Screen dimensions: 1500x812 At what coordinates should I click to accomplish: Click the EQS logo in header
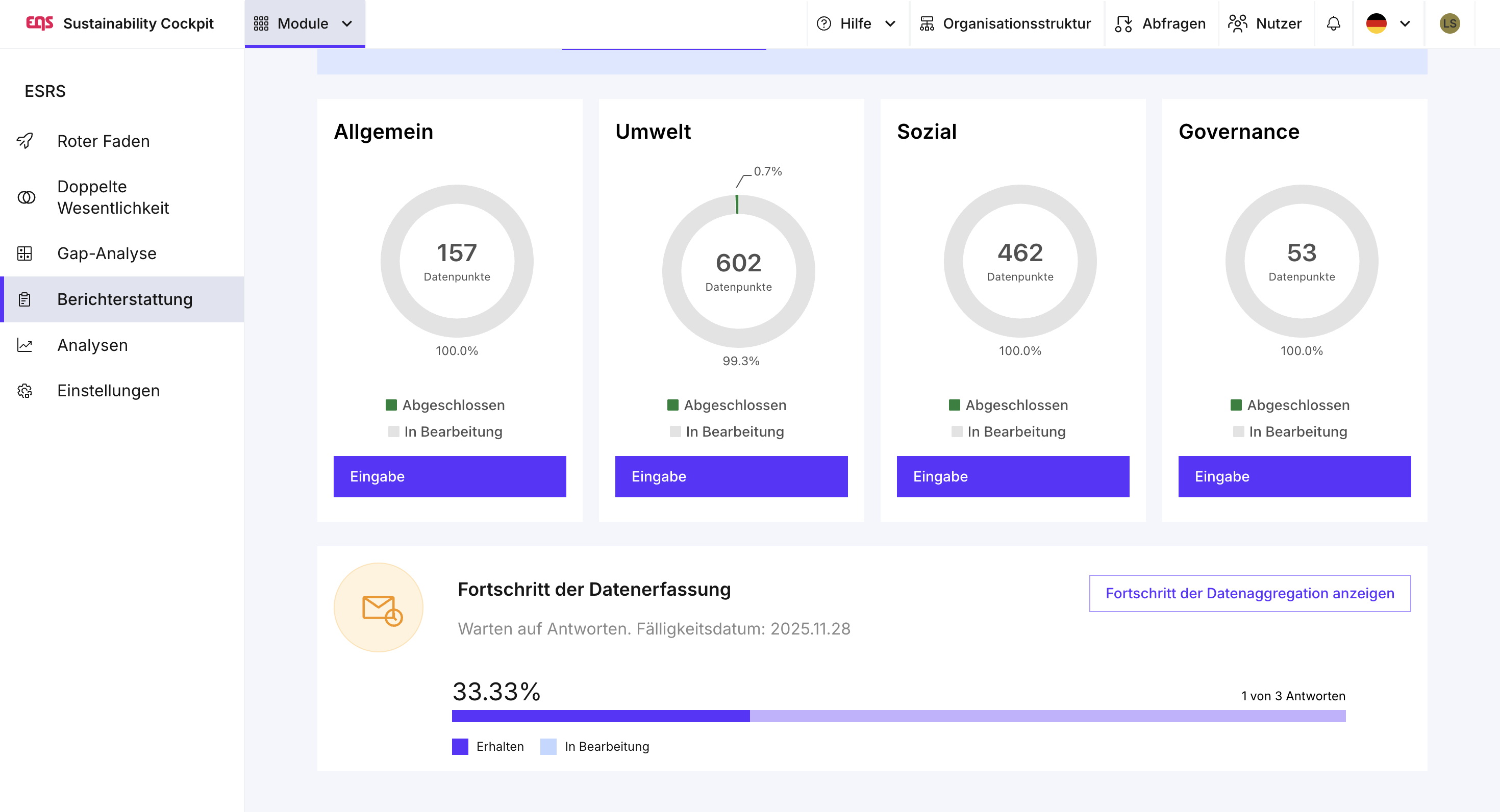click(40, 23)
